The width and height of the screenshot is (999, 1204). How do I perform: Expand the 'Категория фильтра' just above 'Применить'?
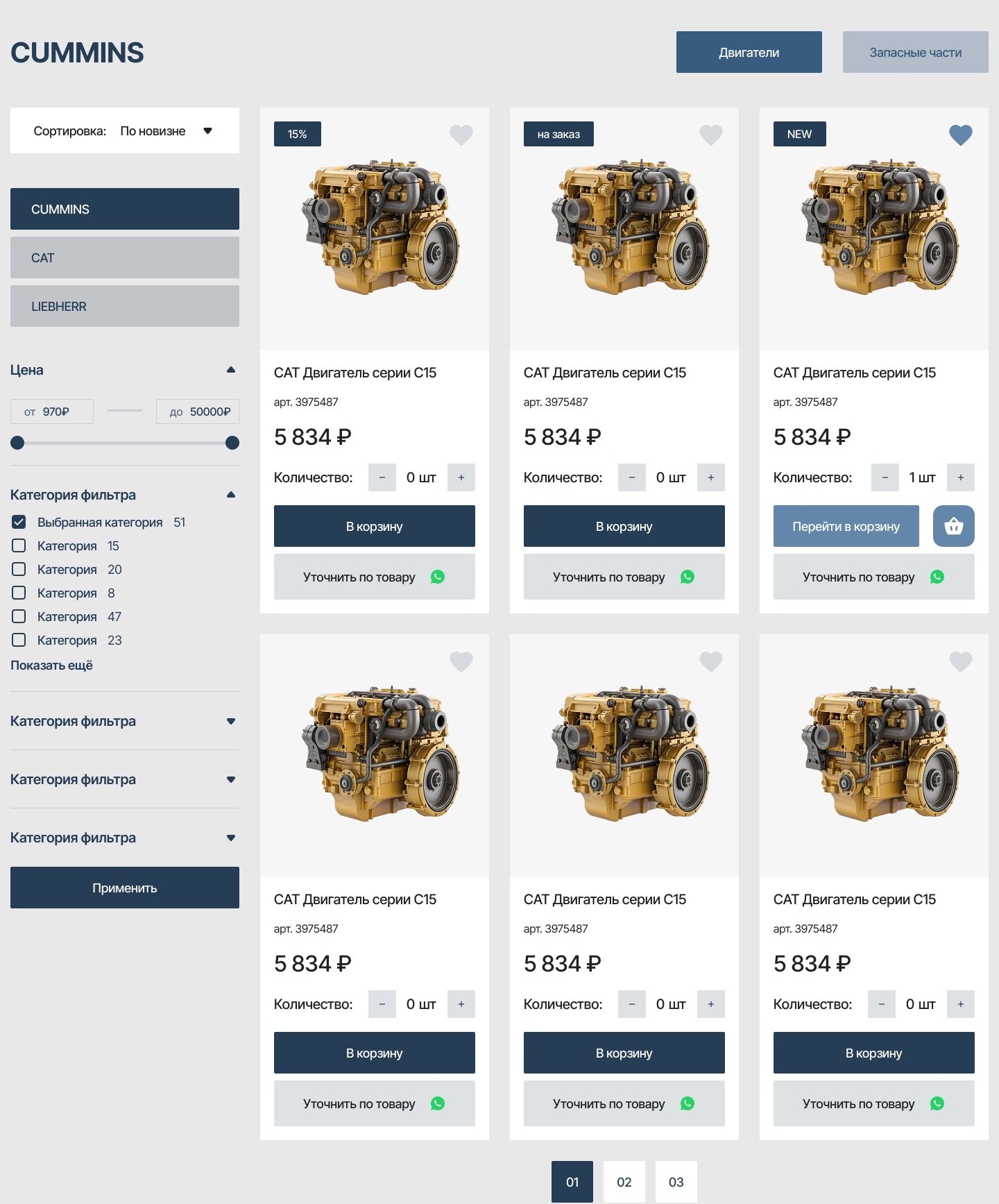(x=231, y=838)
